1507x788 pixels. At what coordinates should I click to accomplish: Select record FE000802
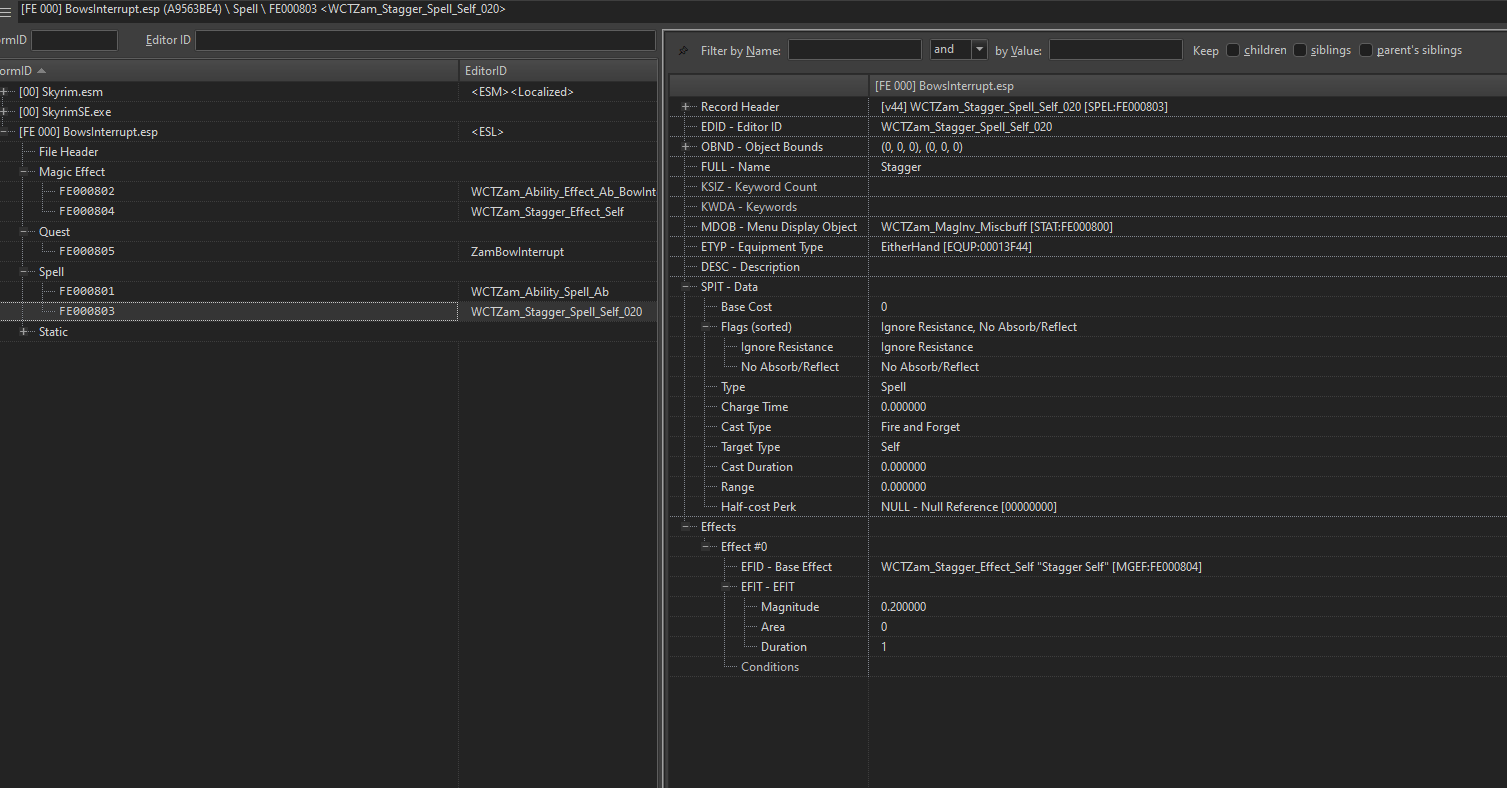point(87,192)
